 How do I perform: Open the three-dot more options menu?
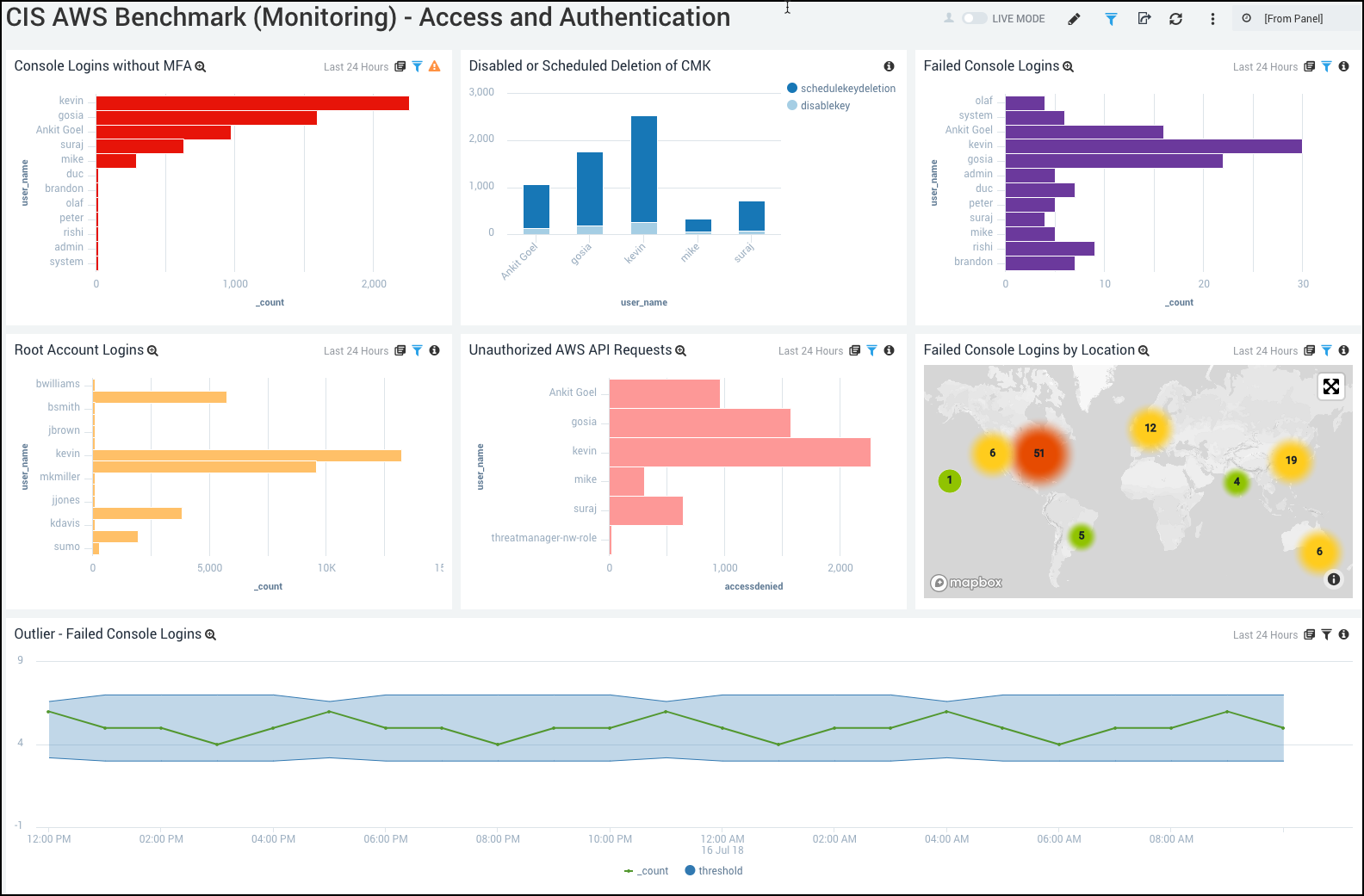[x=1212, y=19]
